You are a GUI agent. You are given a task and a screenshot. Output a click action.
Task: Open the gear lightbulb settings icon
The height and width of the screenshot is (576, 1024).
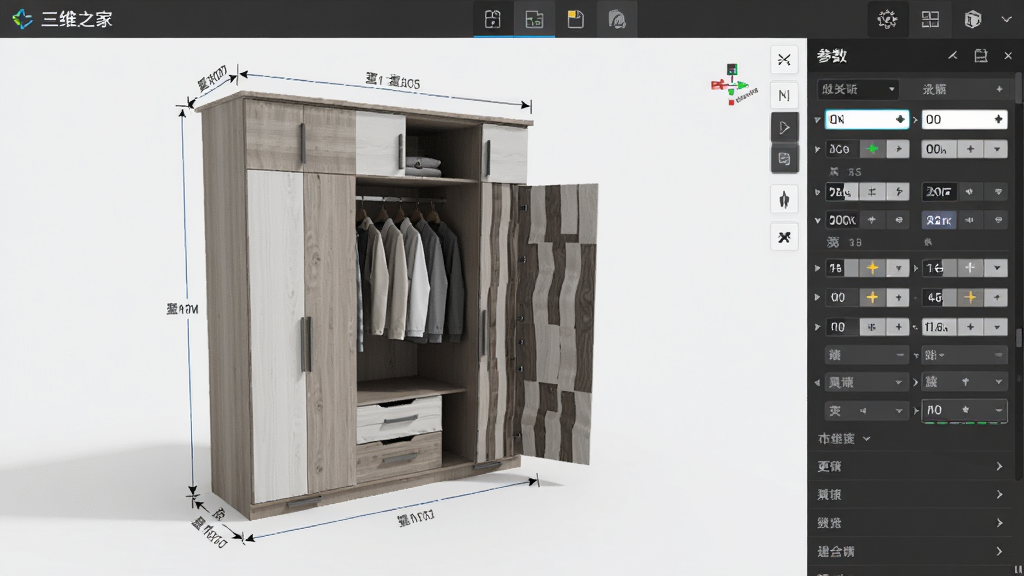[x=887, y=19]
